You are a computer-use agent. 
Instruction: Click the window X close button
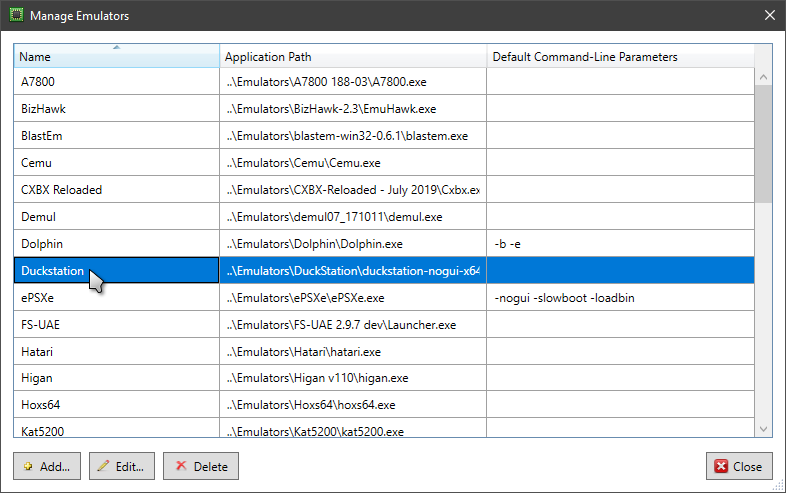click(770, 16)
